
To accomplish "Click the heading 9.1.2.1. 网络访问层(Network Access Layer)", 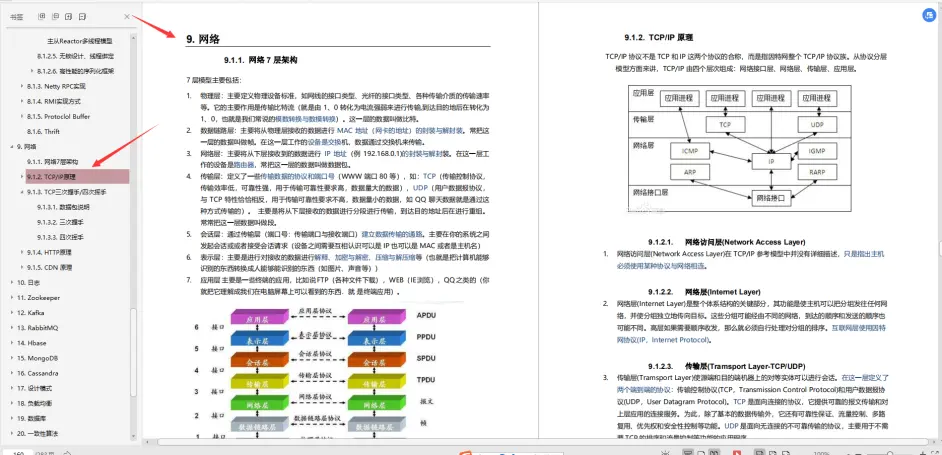I will click(727, 242).
